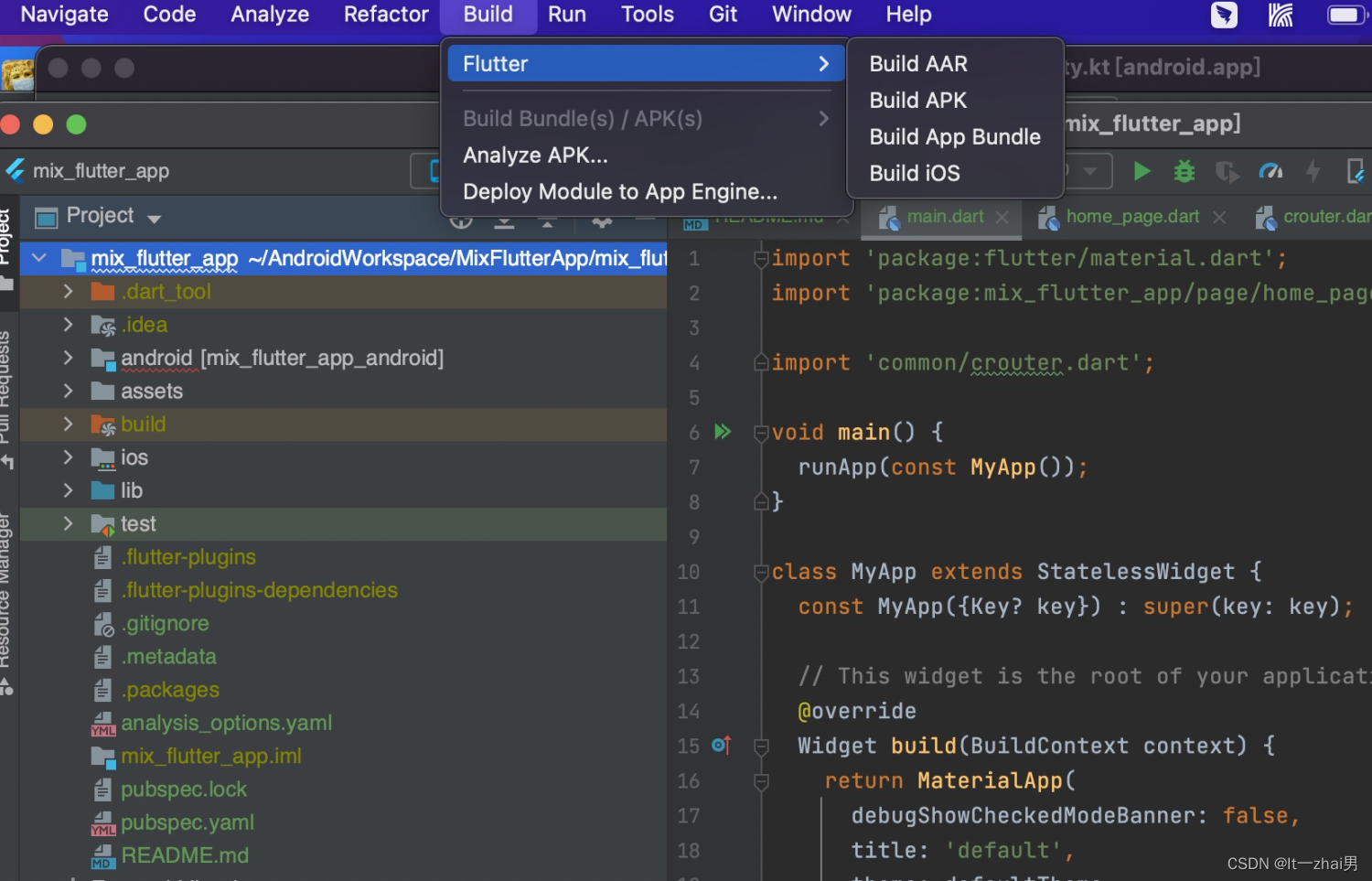
Task: Open the Navigate menu
Action: click(x=64, y=15)
